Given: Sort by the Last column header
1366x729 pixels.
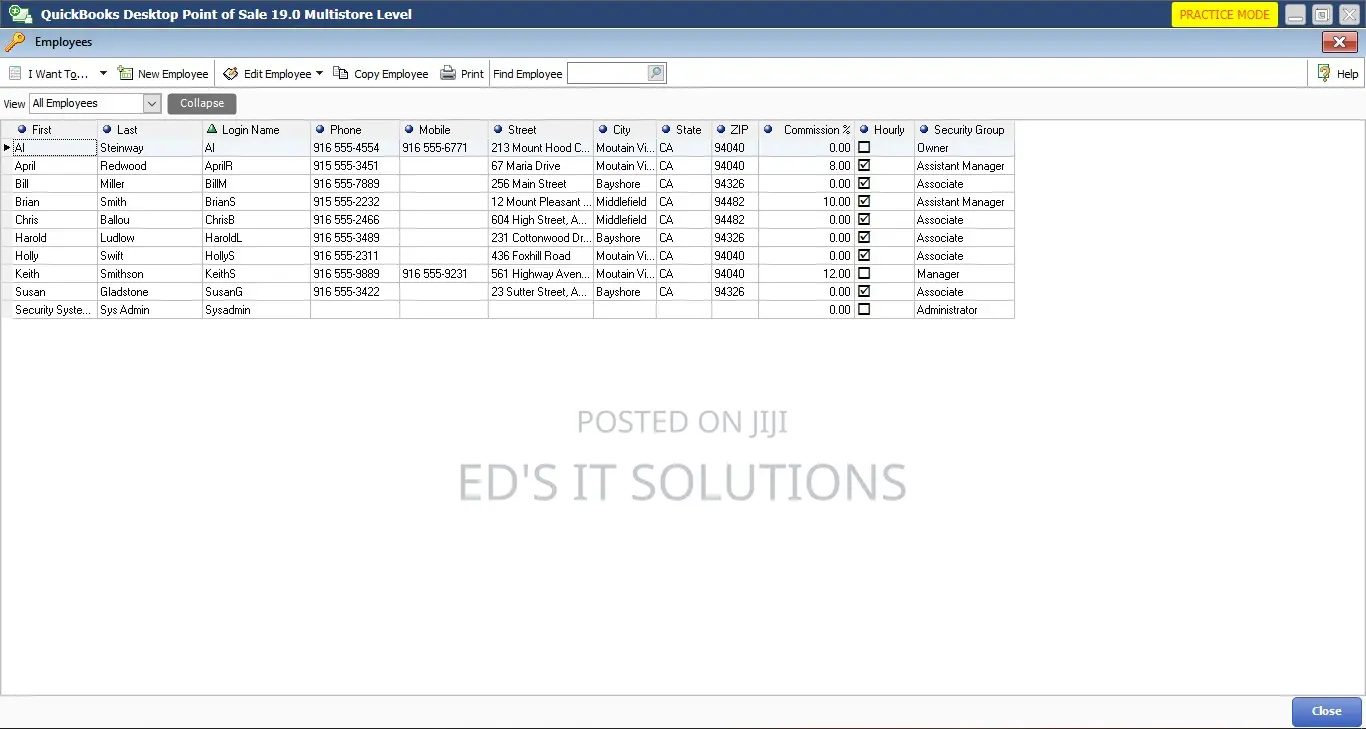Looking at the screenshot, I should pyautogui.click(x=150, y=130).
